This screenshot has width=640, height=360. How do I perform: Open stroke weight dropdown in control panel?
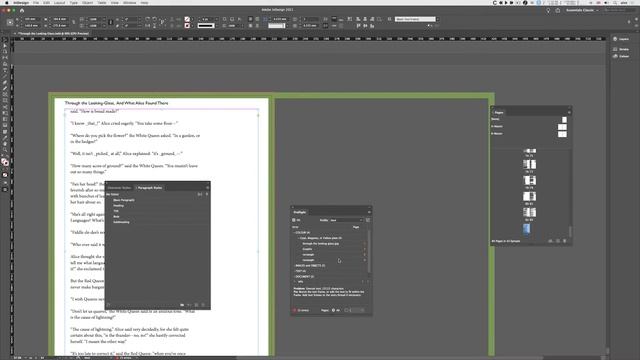pyautogui.click(x=216, y=19)
